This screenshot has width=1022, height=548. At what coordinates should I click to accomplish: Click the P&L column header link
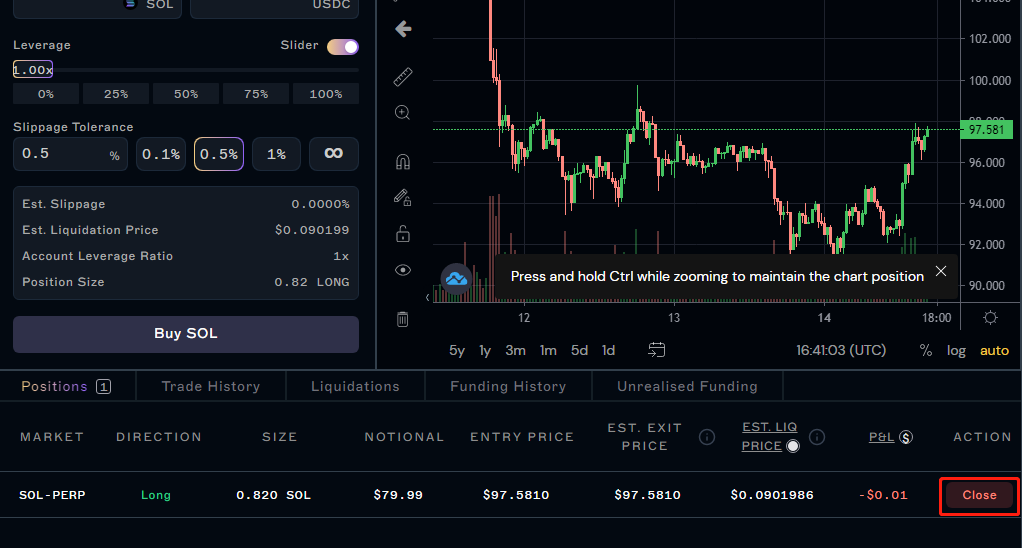pos(881,437)
